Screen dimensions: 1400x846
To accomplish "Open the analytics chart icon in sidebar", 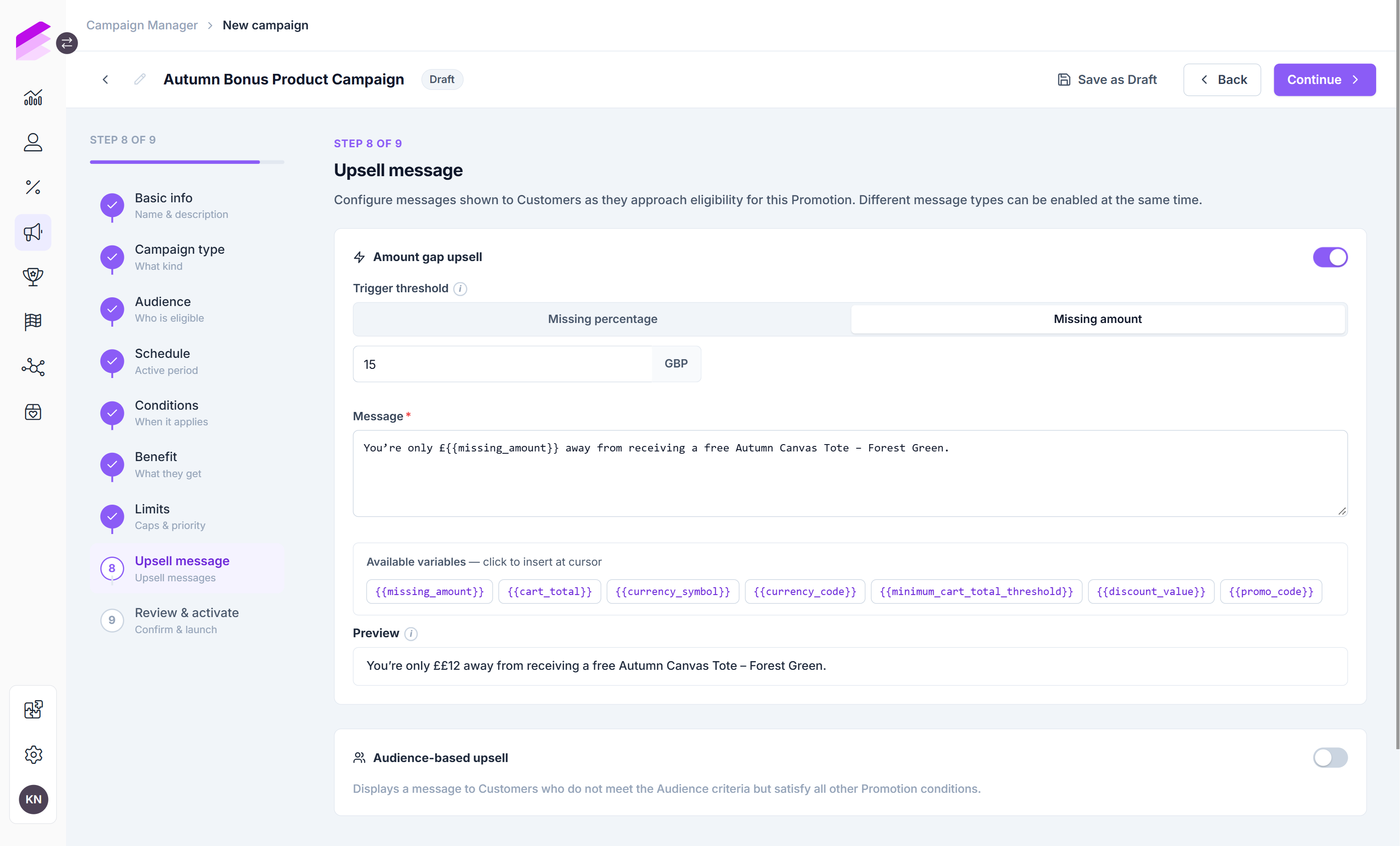I will 33,98.
